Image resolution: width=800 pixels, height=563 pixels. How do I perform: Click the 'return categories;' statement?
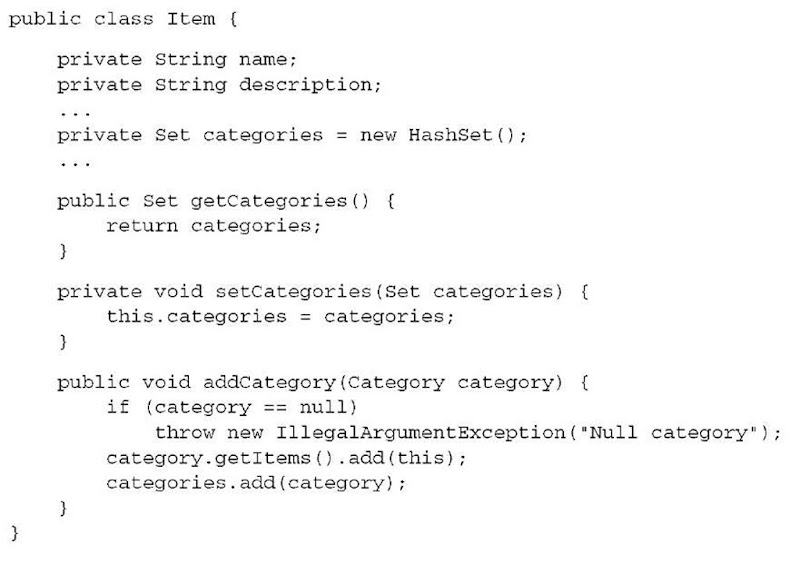213,226
